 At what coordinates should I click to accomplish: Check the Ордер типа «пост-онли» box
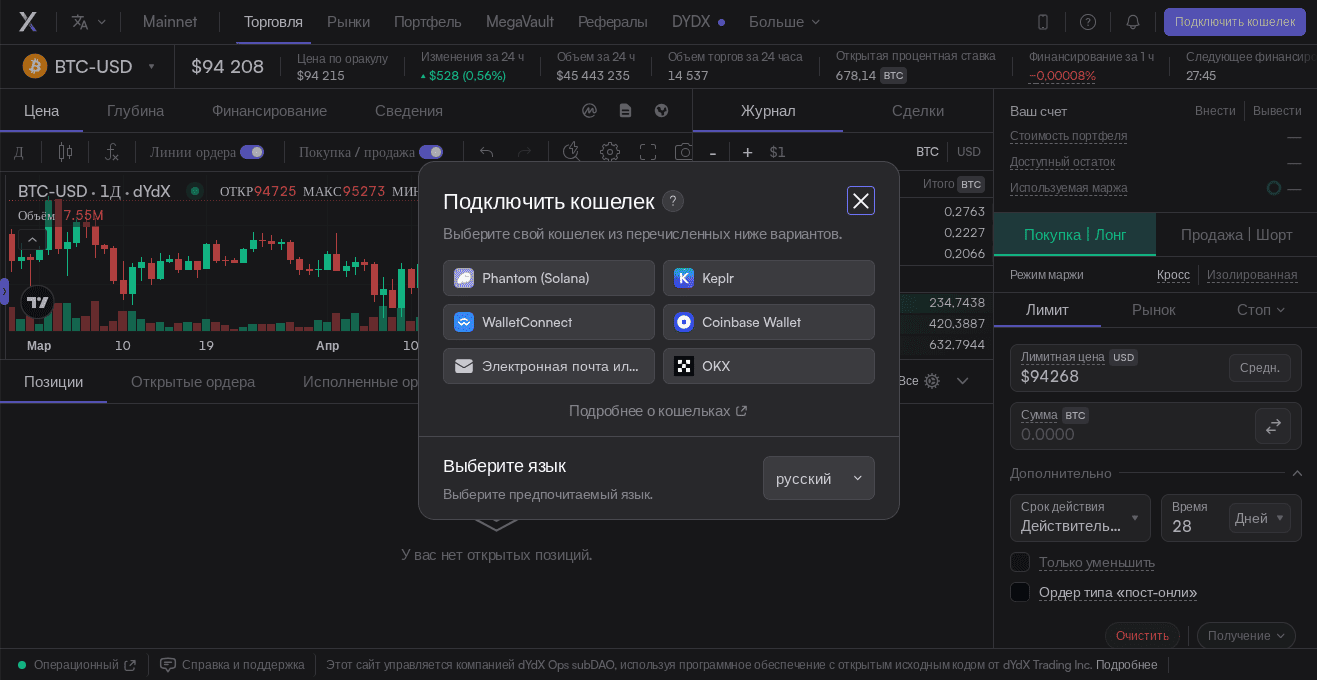[1020, 592]
